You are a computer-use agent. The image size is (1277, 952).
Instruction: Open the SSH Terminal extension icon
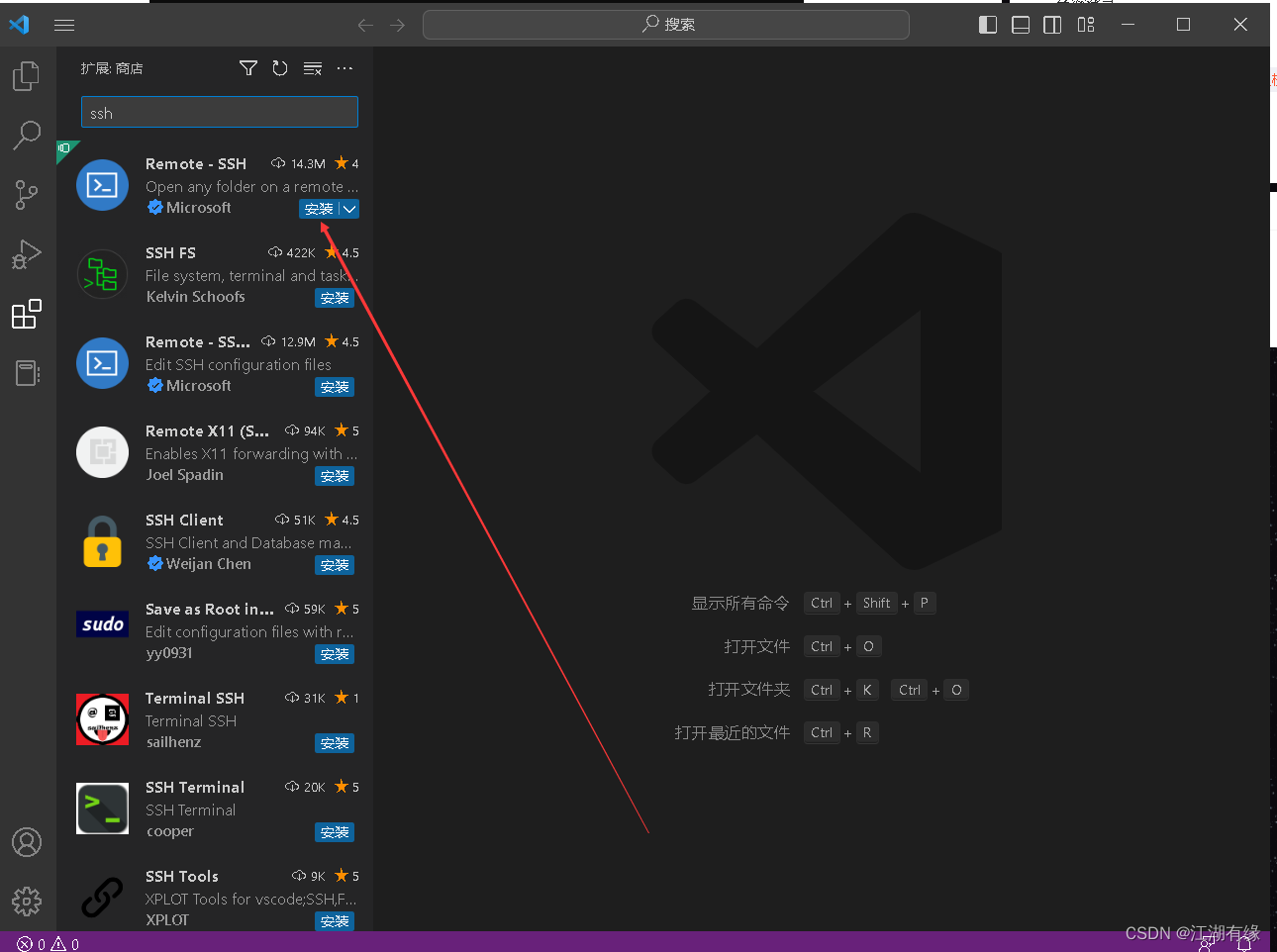103,809
